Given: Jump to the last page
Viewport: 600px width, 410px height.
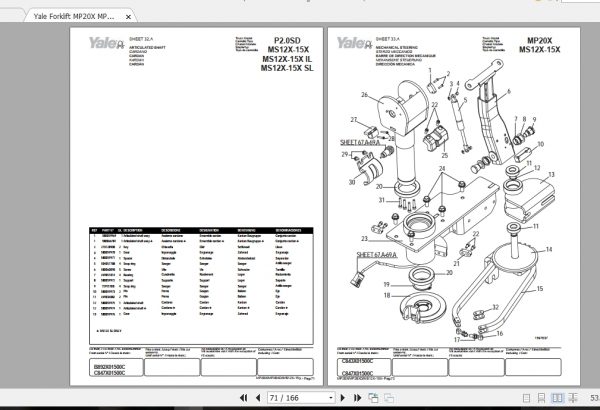Looking at the screenshot, I should 357,398.
